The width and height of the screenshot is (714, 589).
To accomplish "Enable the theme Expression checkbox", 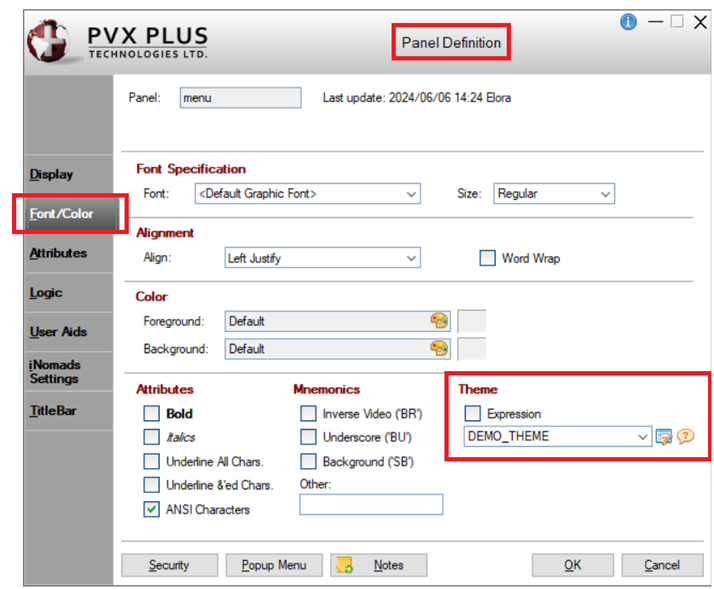I will pyautogui.click(x=473, y=413).
